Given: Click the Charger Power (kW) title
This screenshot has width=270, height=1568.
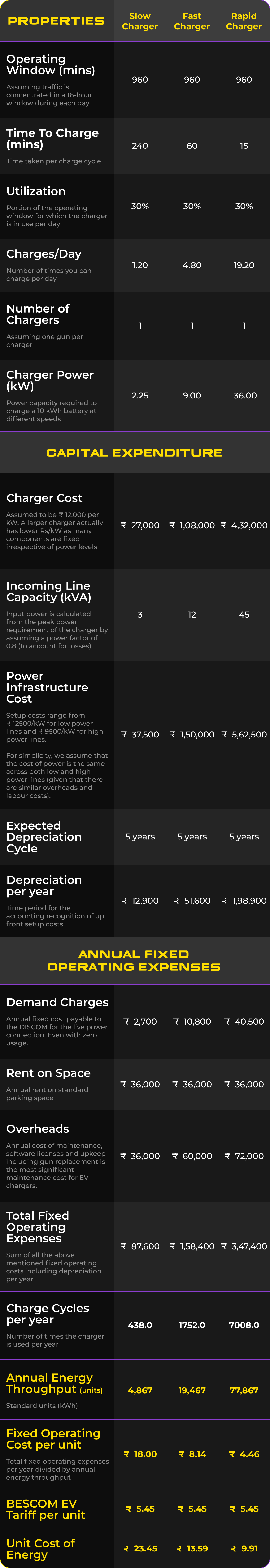Looking at the screenshot, I should [50, 381].
